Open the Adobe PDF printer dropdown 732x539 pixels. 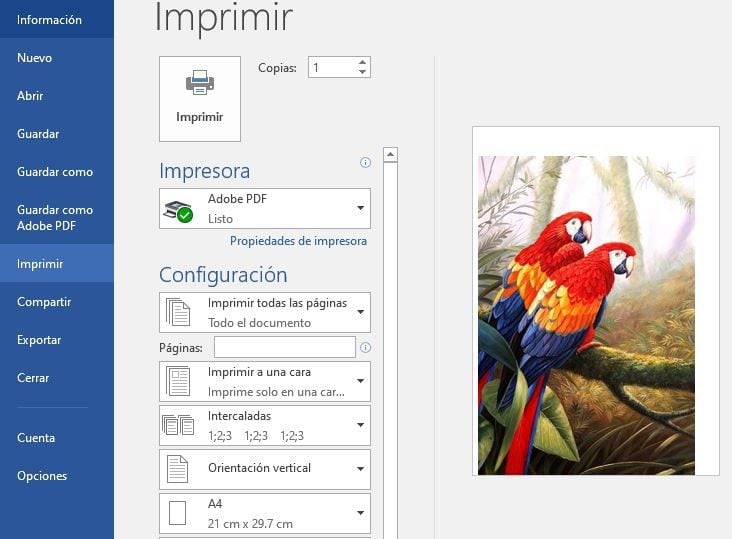pos(360,208)
